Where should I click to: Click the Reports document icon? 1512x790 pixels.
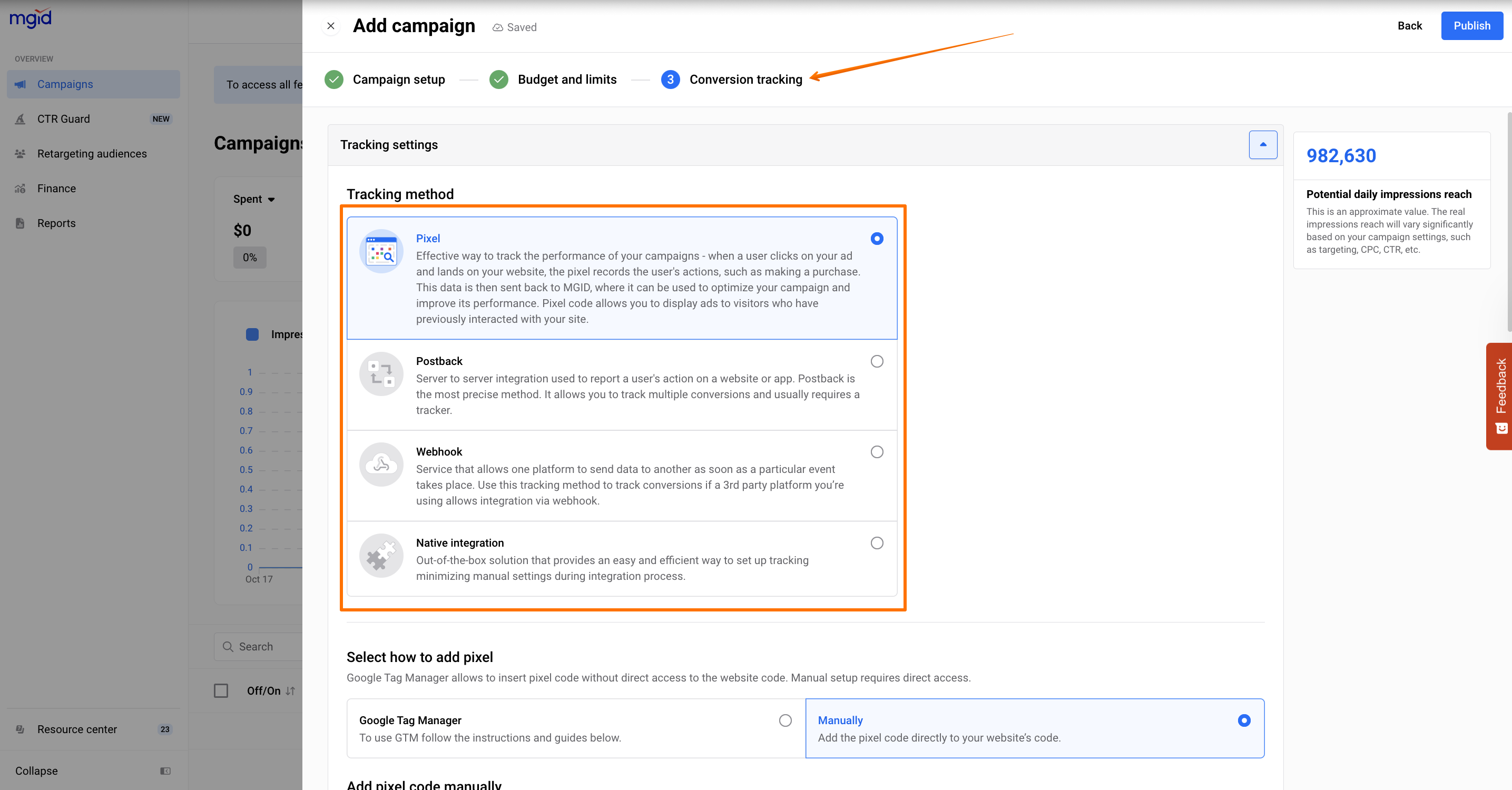click(21, 223)
